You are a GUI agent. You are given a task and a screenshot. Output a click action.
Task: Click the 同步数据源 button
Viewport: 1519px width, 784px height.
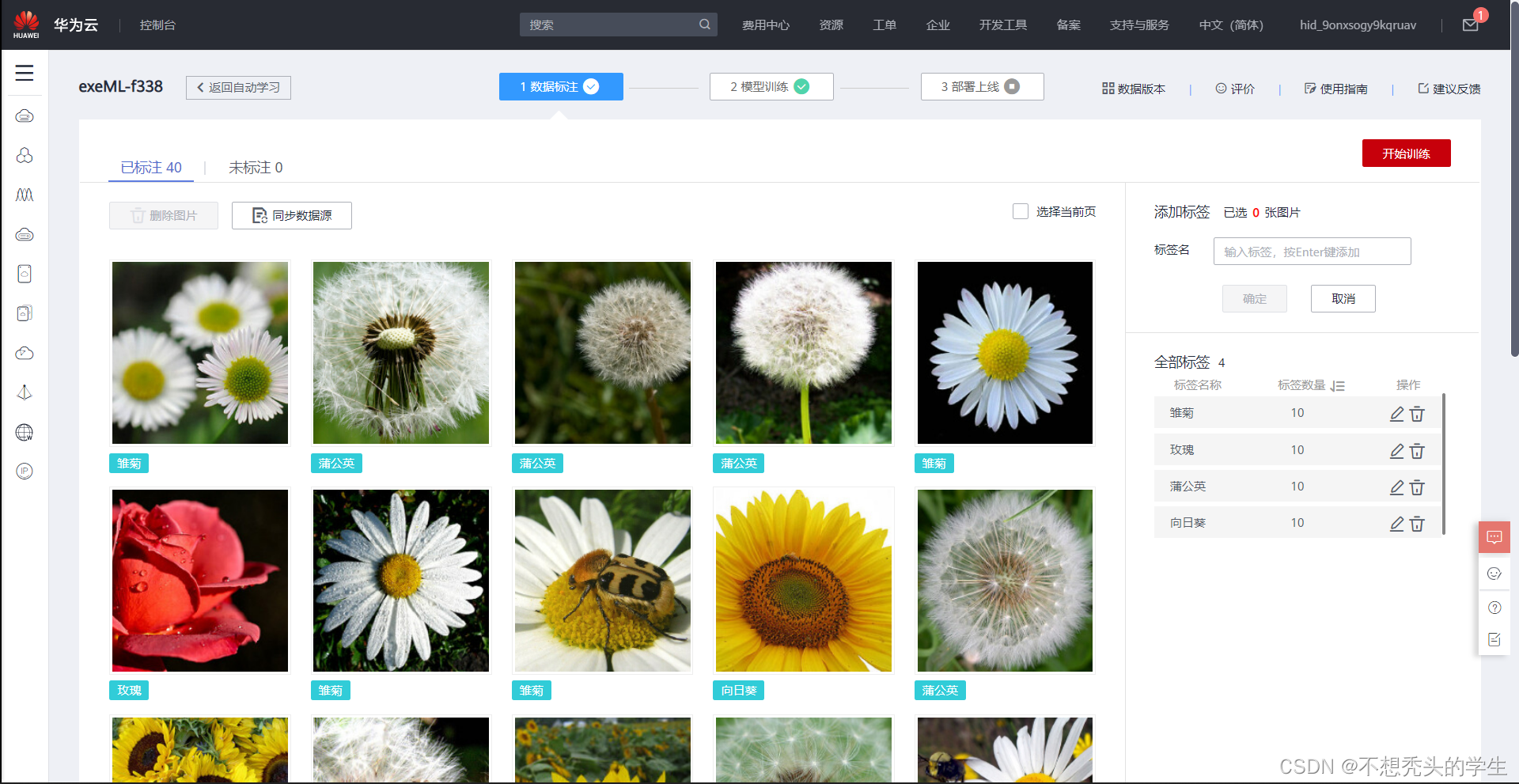click(x=291, y=215)
